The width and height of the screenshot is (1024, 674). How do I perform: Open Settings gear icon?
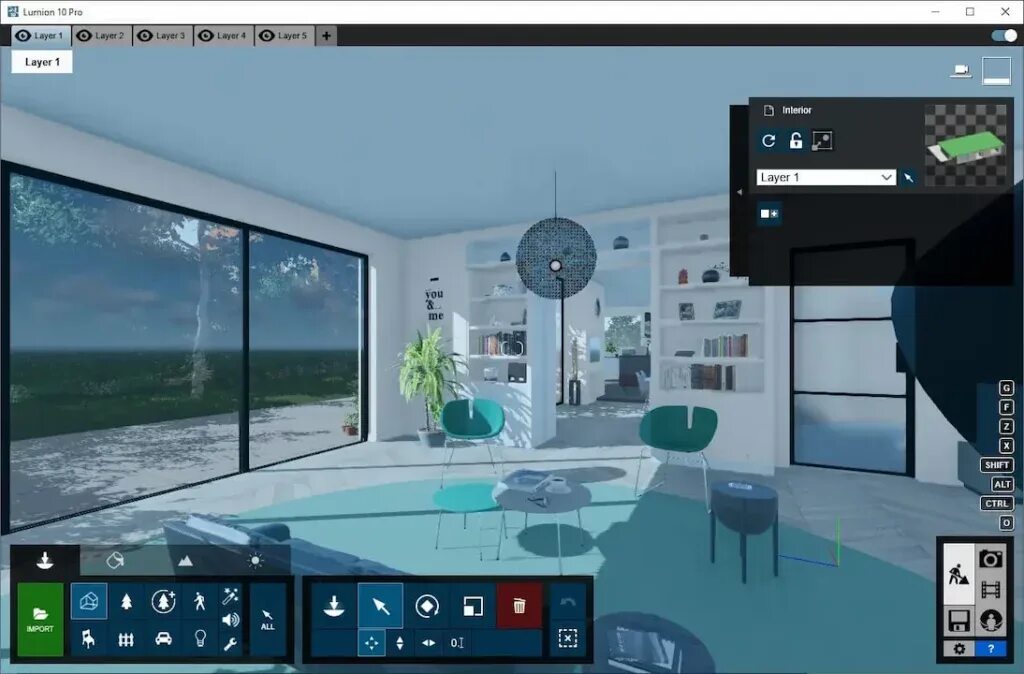959,649
